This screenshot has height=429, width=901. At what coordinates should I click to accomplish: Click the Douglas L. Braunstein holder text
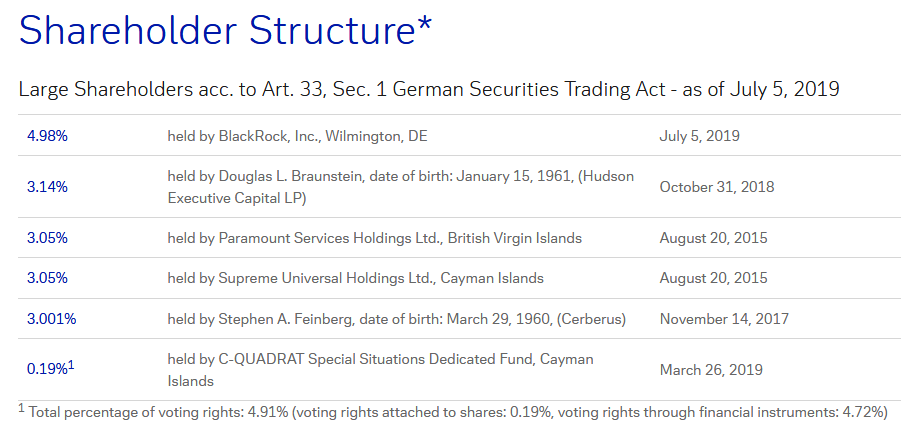(401, 187)
